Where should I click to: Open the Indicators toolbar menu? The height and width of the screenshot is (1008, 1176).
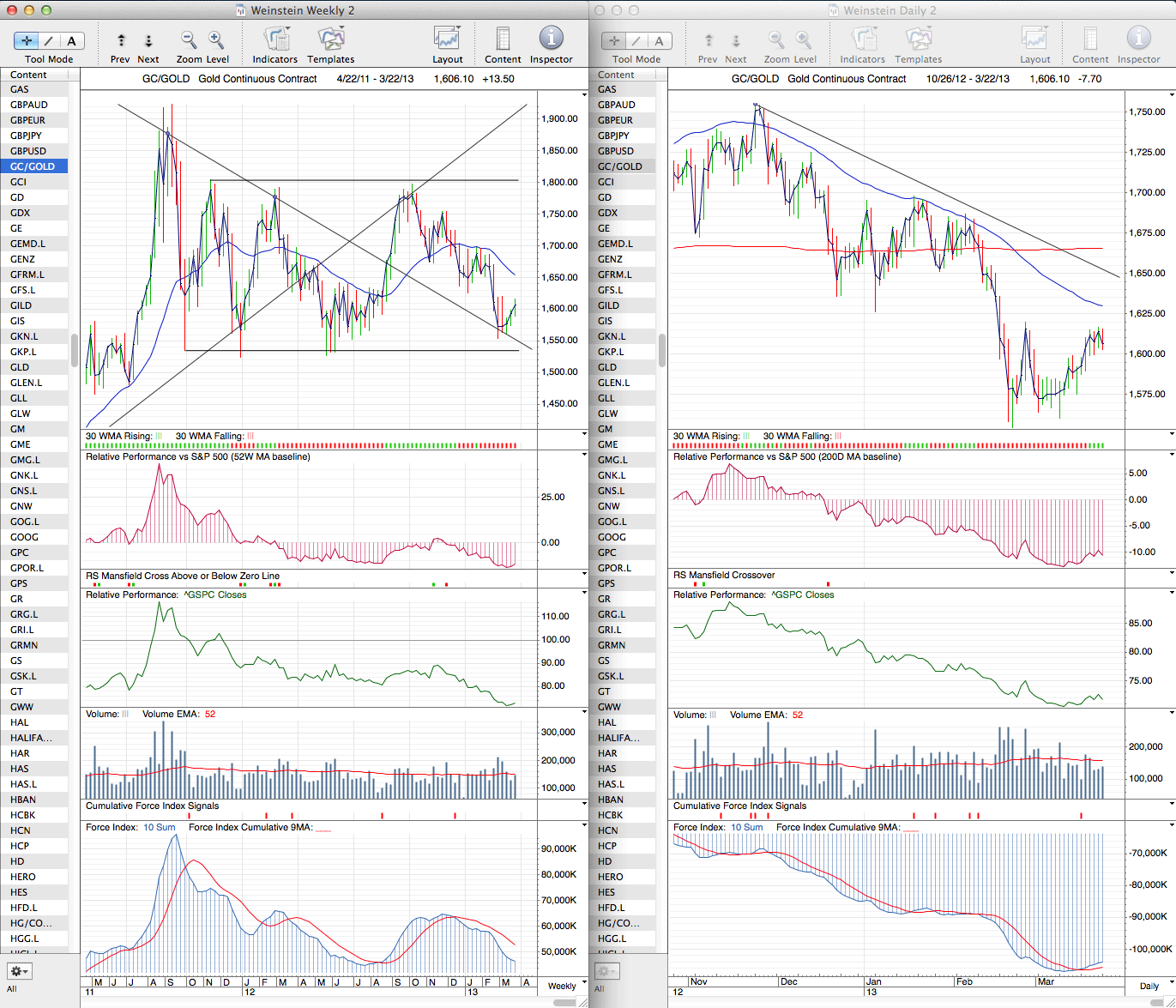tap(275, 40)
